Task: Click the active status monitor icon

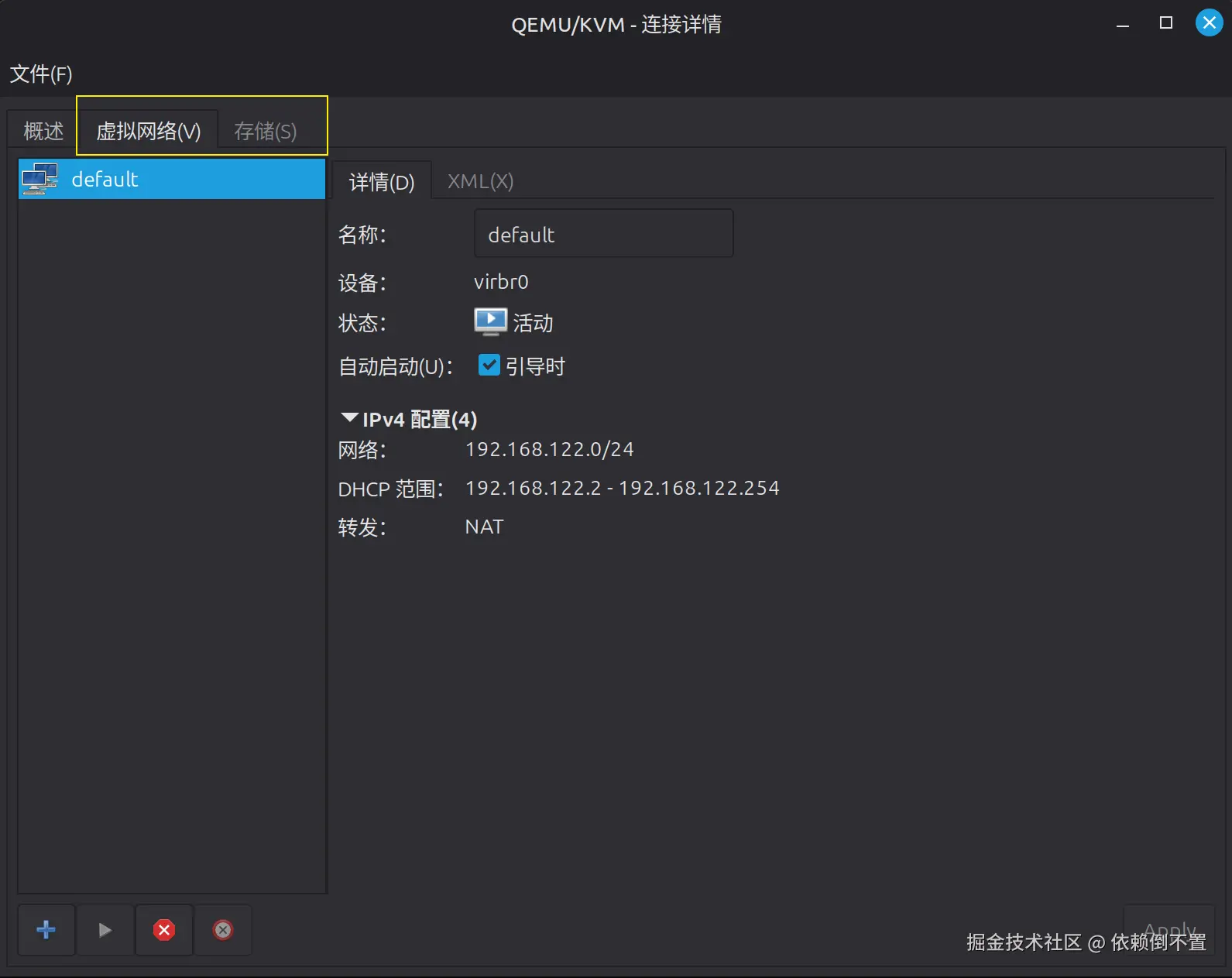Action: coord(491,321)
